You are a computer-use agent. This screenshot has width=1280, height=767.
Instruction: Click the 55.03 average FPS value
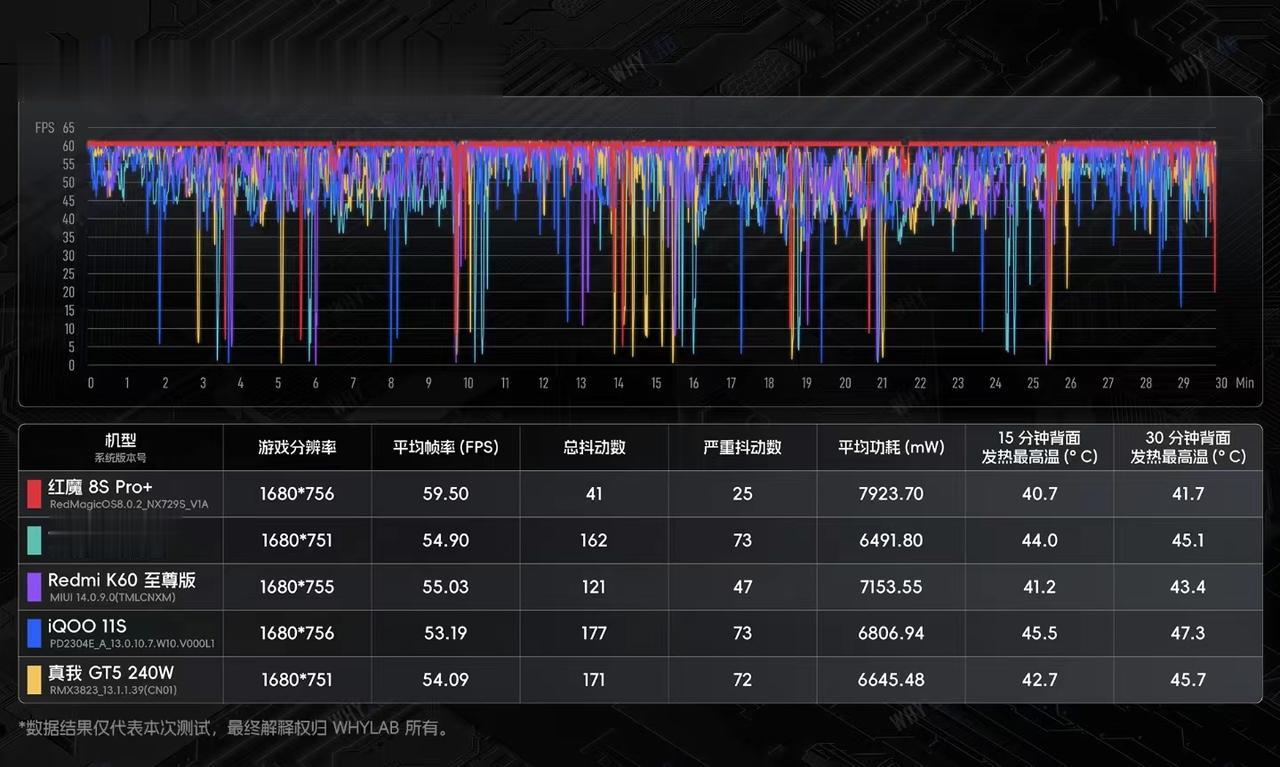pyautogui.click(x=445, y=587)
